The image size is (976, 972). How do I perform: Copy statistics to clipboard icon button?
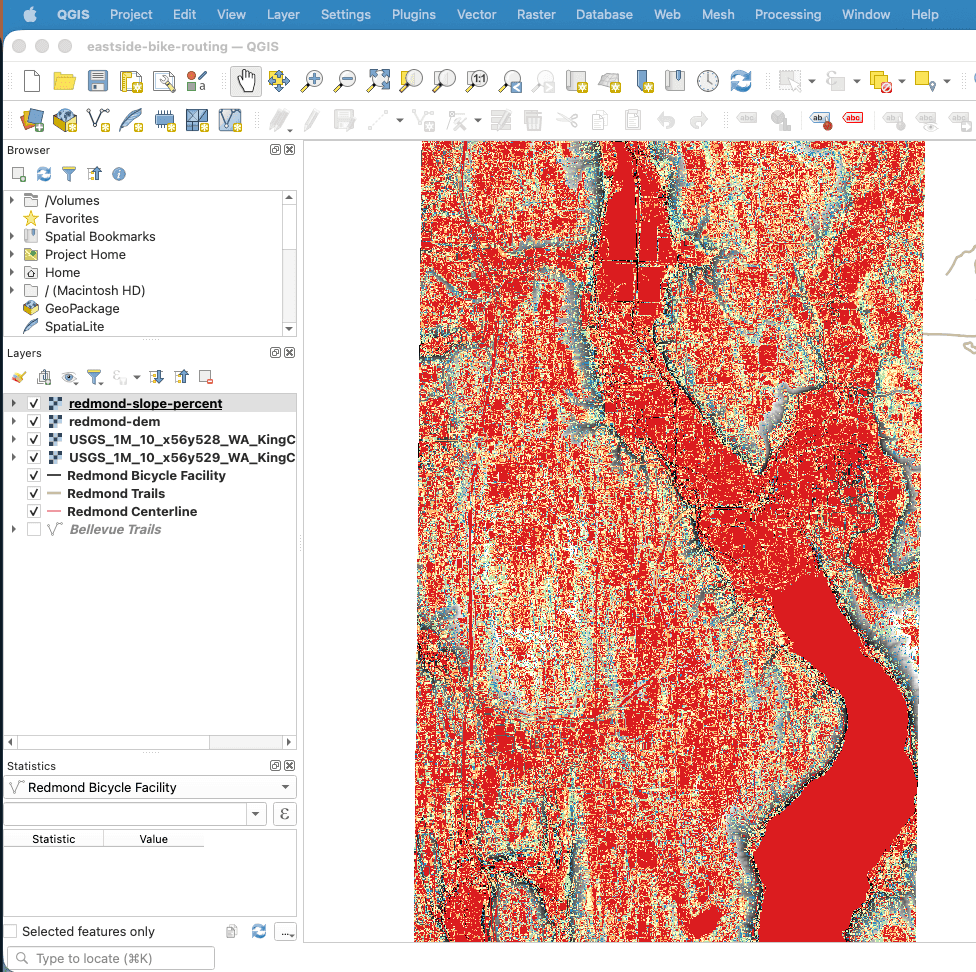click(232, 931)
